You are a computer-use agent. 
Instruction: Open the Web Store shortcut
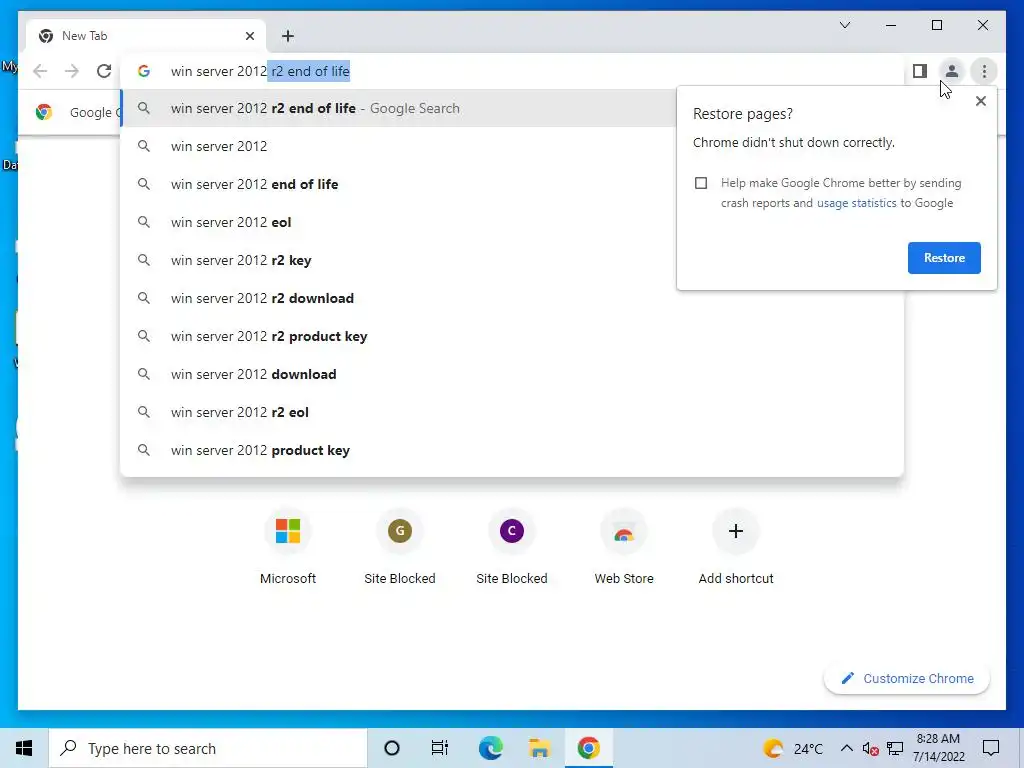pyautogui.click(x=624, y=547)
